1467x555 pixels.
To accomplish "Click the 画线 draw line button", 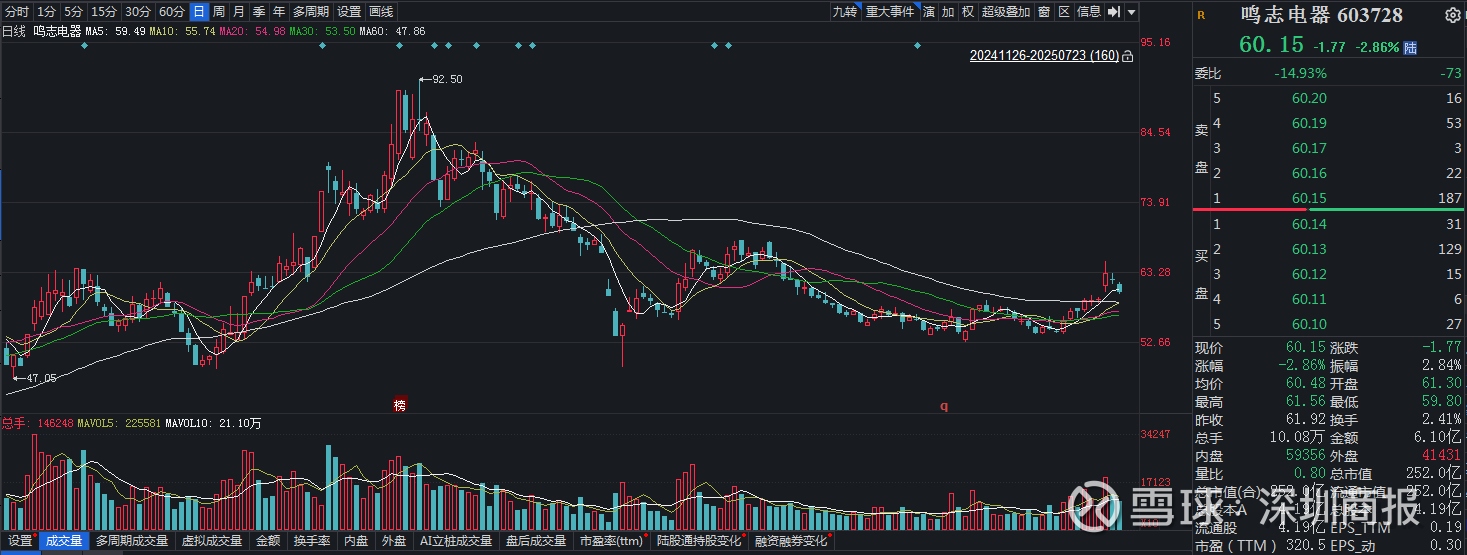I will [381, 12].
